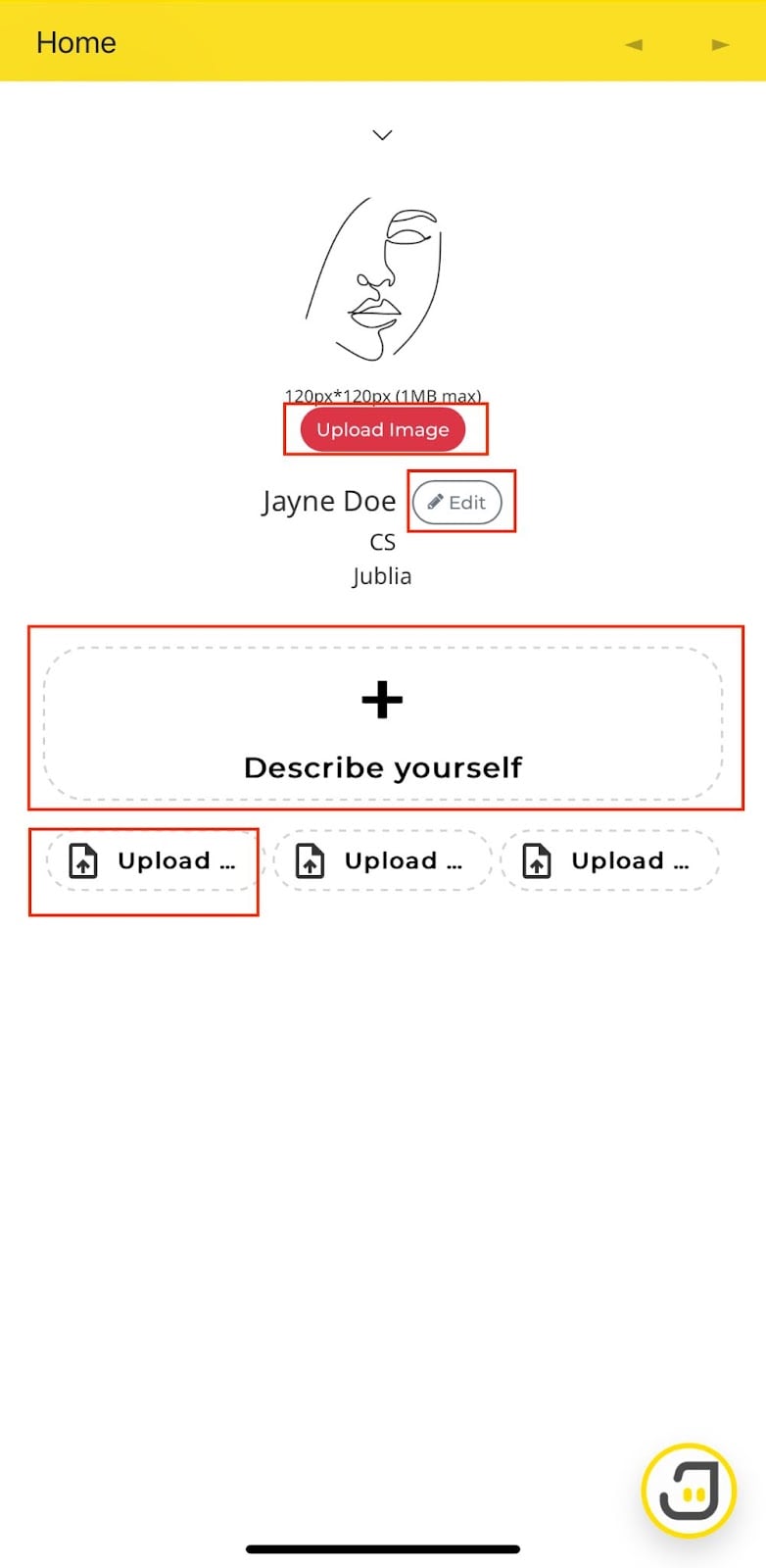Tap the file icon in the middle Upload box
This screenshot has width=766, height=1568.
[x=311, y=860]
